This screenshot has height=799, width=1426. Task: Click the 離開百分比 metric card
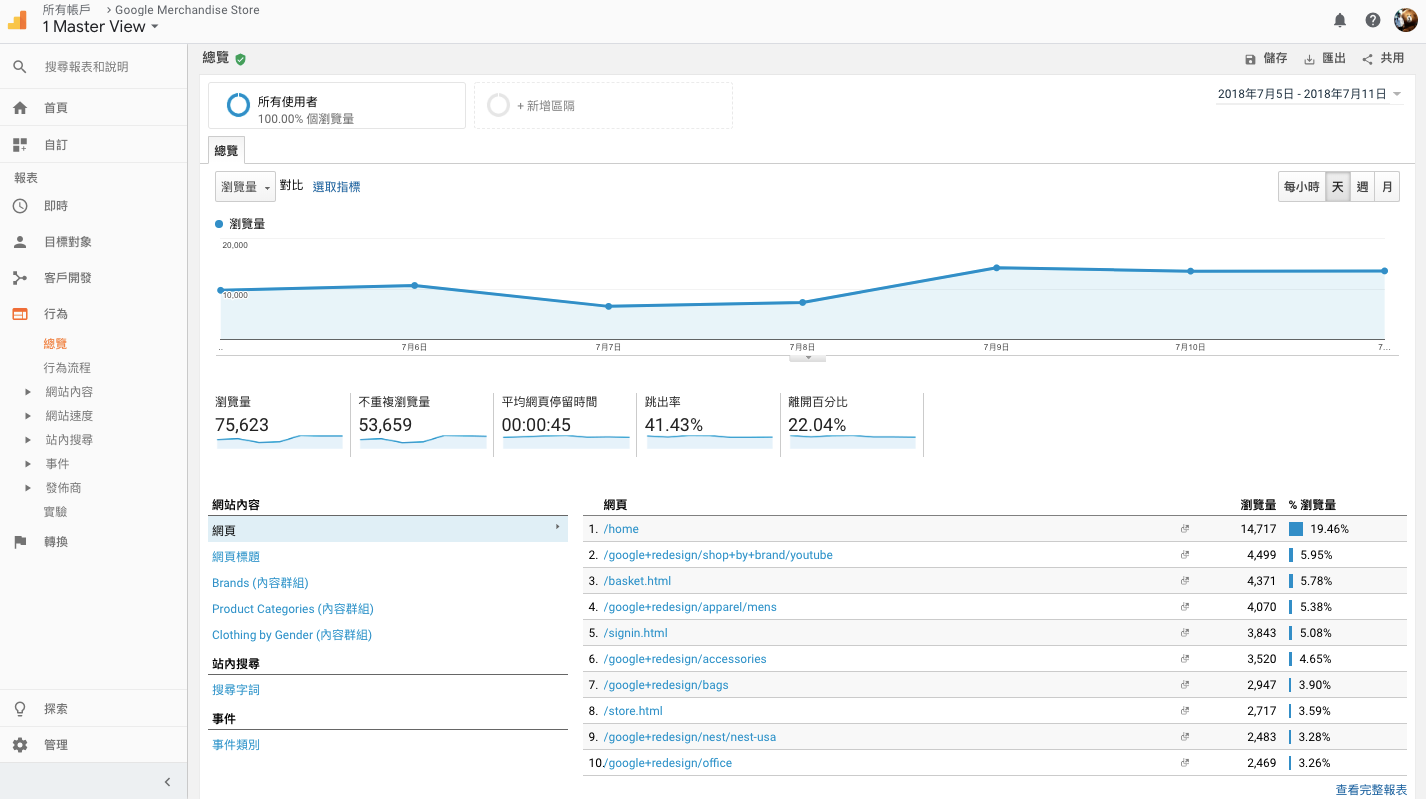pyautogui.click(x=852, y=425)
